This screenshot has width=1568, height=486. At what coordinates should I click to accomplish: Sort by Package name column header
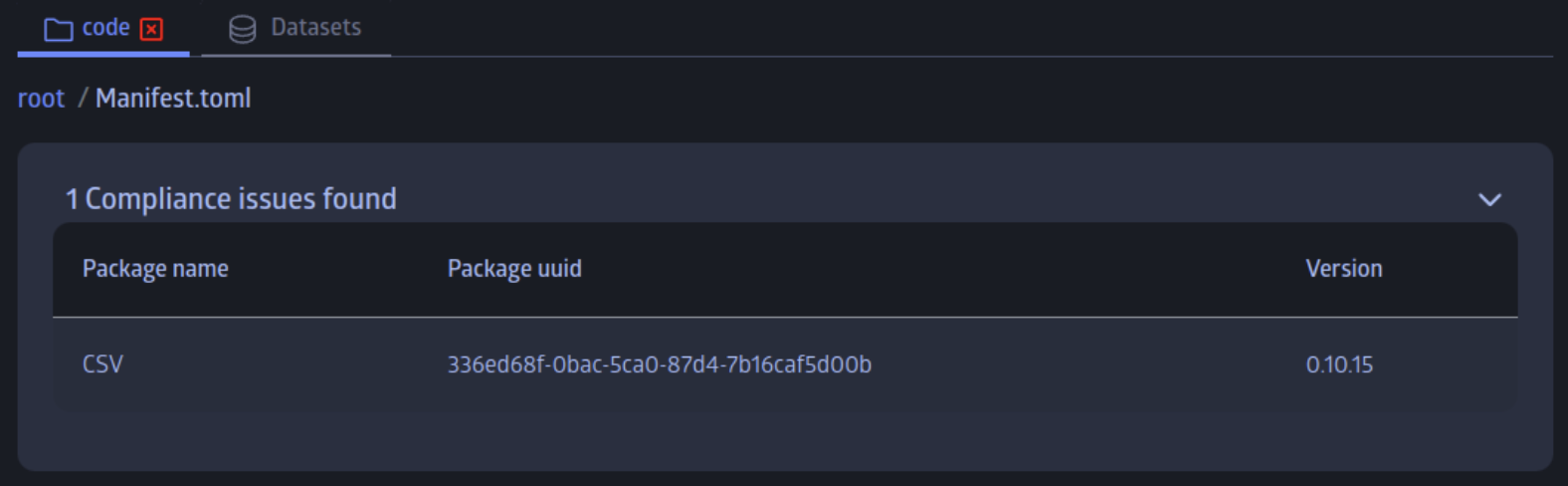(155, 269)
